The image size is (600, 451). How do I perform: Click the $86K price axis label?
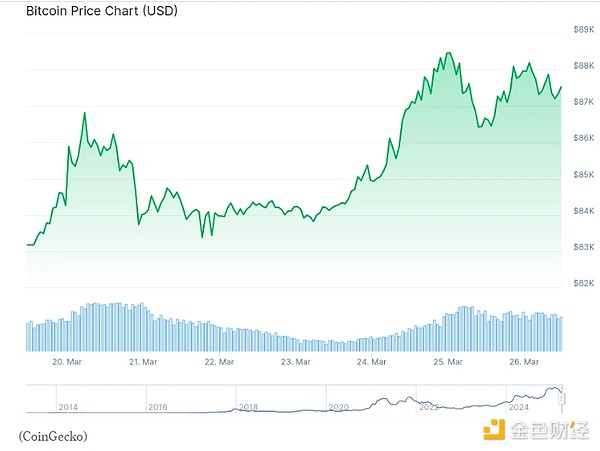(x=582, y=138)
